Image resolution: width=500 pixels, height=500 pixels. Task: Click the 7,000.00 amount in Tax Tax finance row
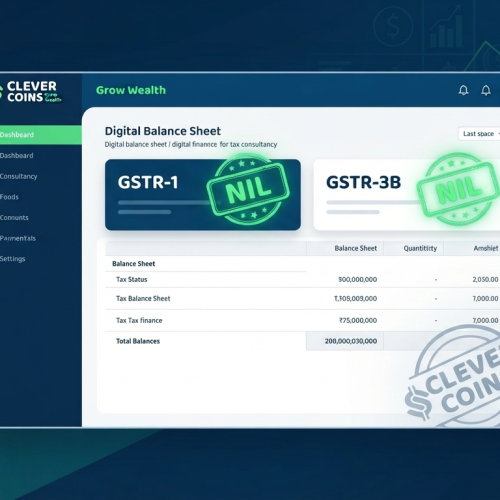(x=485, y=320)
